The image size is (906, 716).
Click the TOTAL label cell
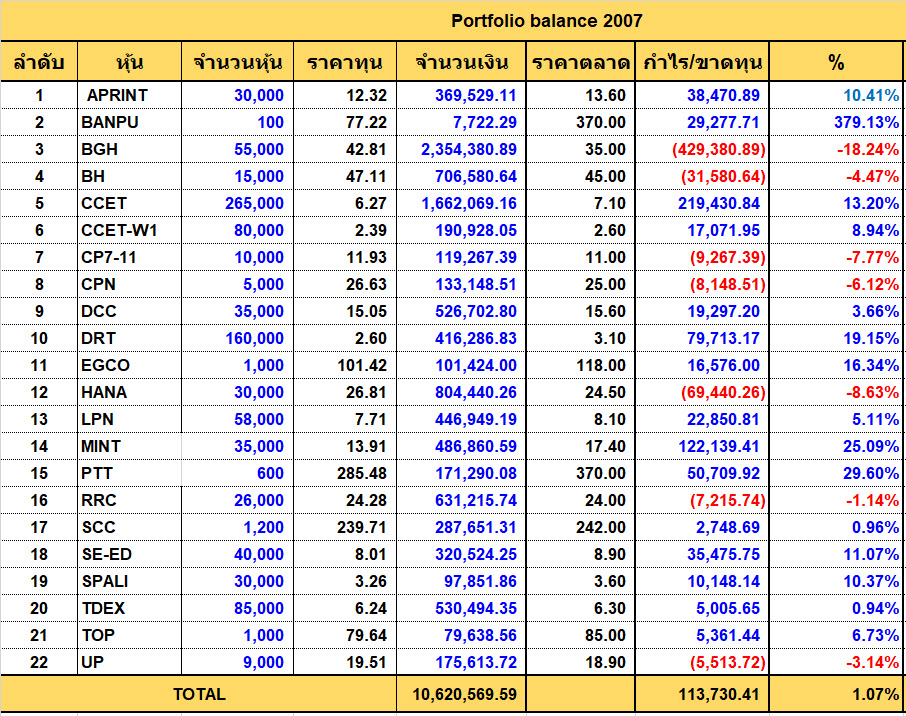(199, 694)
